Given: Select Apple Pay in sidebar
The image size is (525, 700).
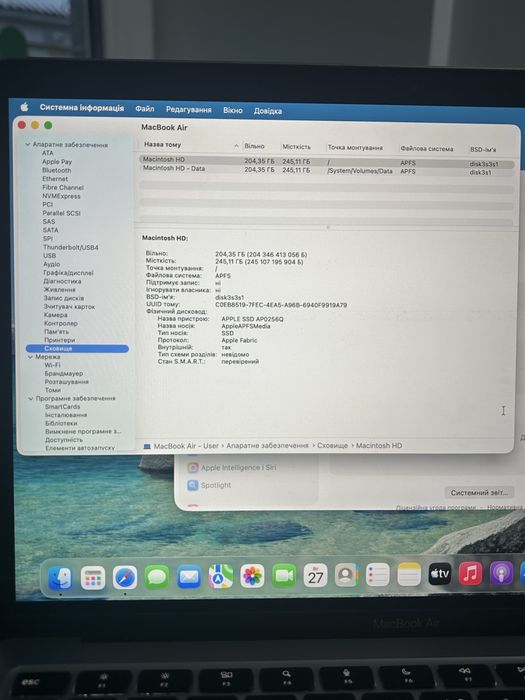Looking at the screenshot, I should coord(57,162).
